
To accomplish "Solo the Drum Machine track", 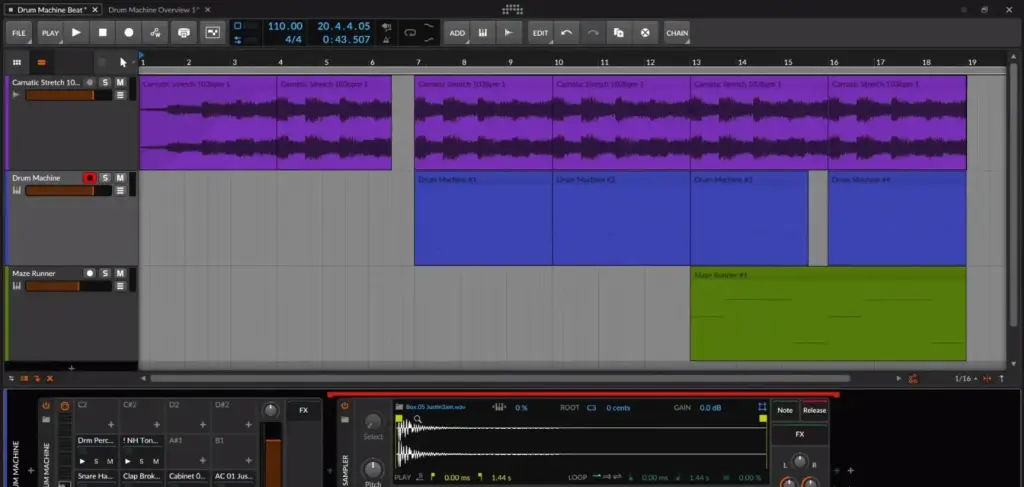I will (x=106, y=178).
